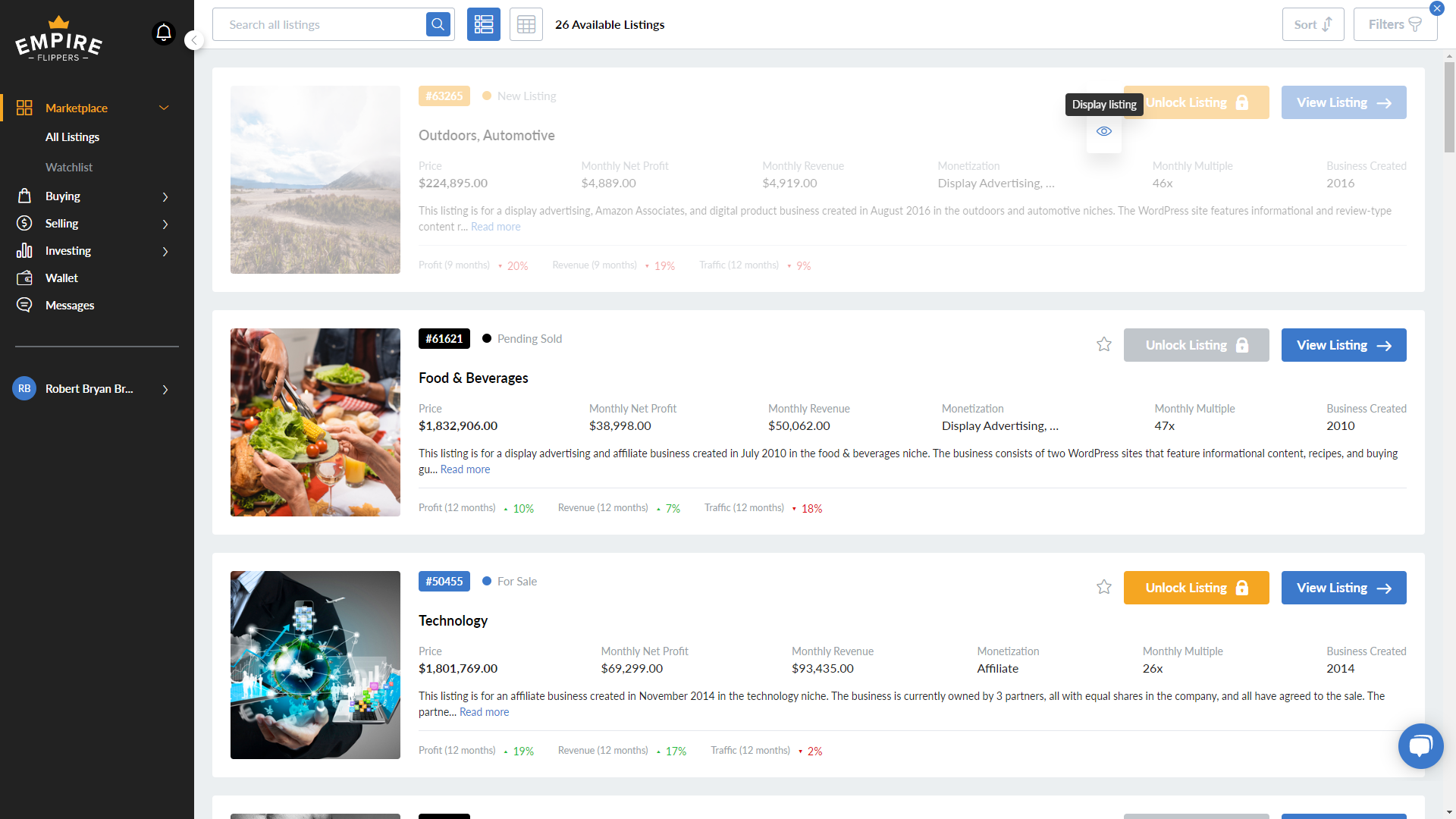1456x819 pixels.
Task: Unlock listing #50455
Action: pos(1197,588)
